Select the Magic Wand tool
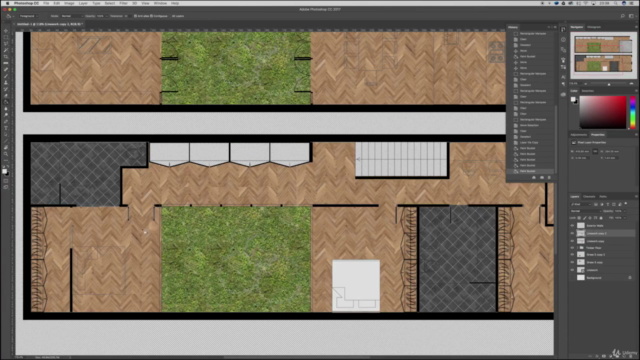640x360 pixels. 6,50
